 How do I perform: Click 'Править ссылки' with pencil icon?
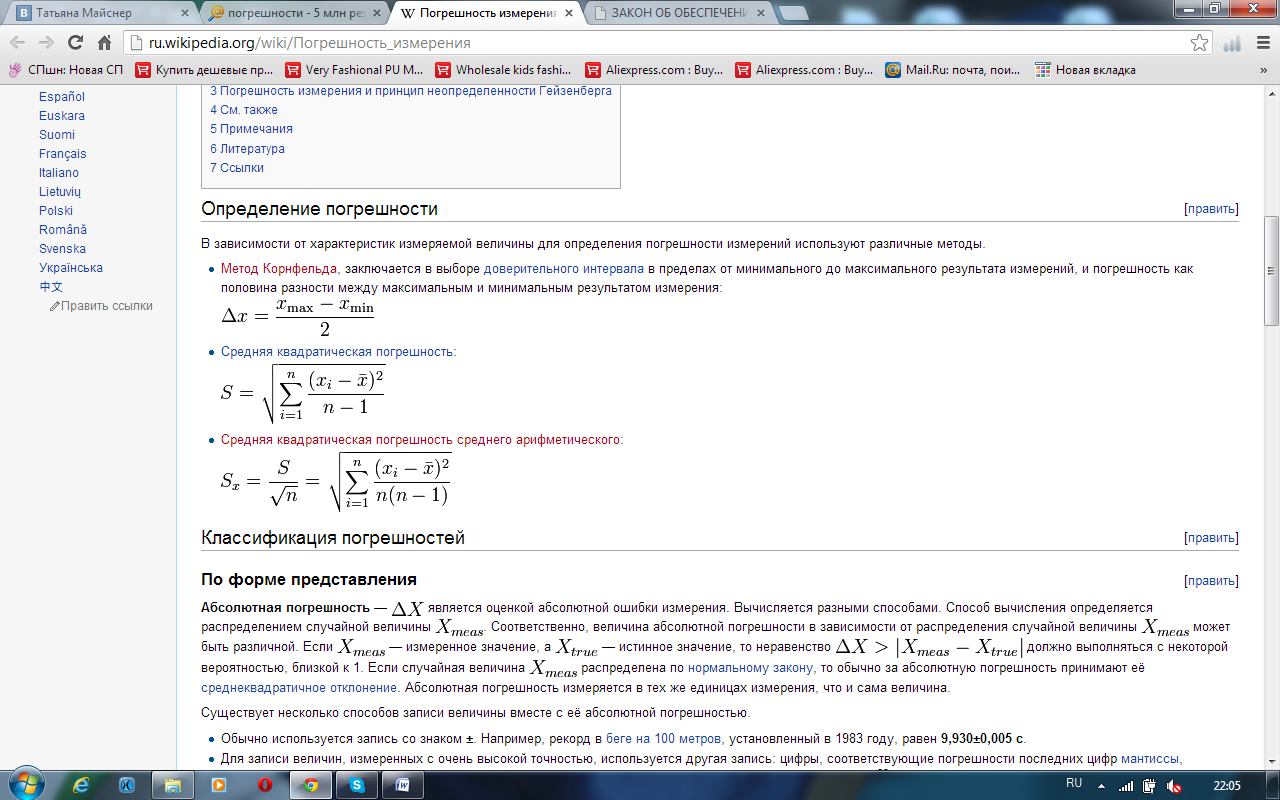pos(101,306)
